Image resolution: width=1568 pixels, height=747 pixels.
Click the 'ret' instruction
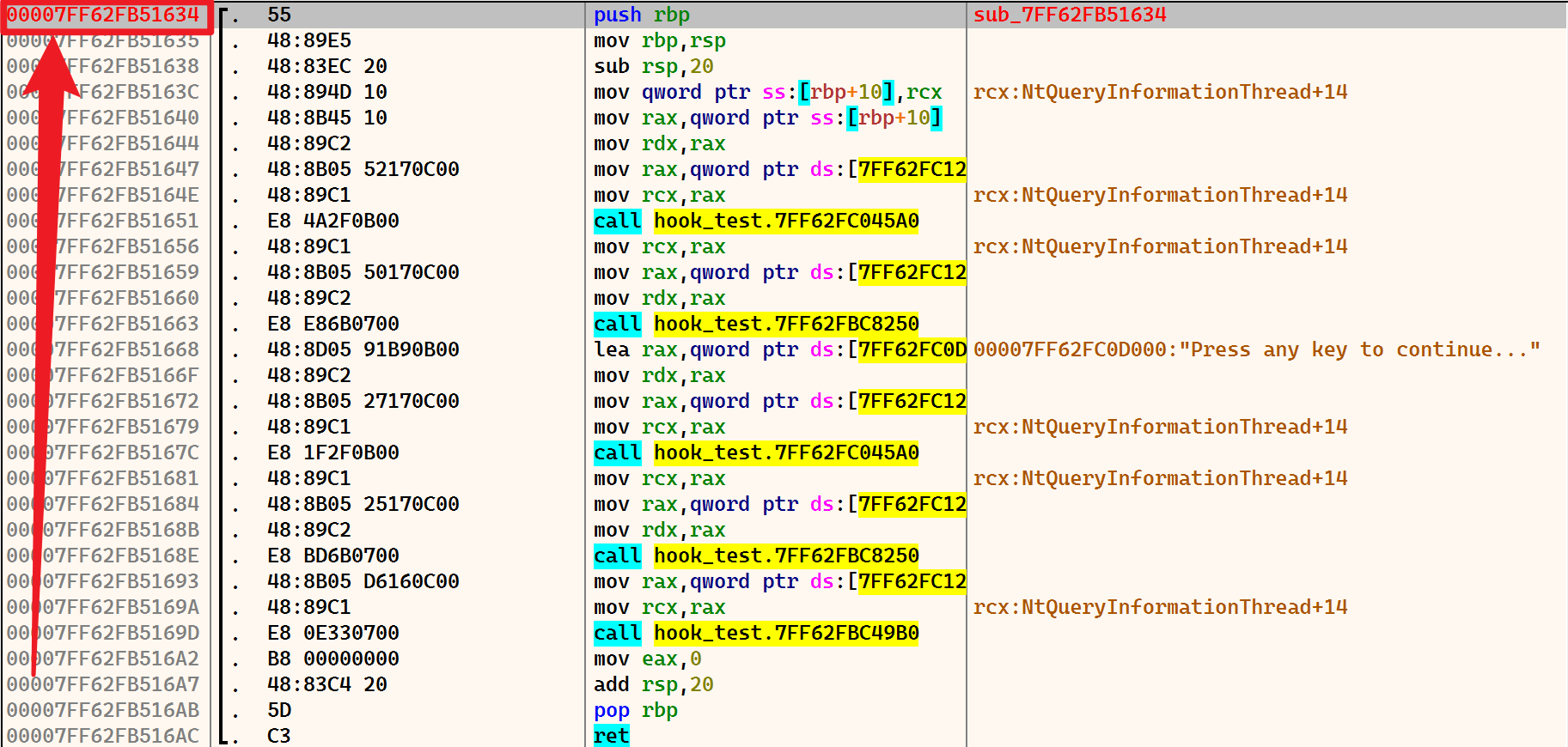tap(612, 736)
